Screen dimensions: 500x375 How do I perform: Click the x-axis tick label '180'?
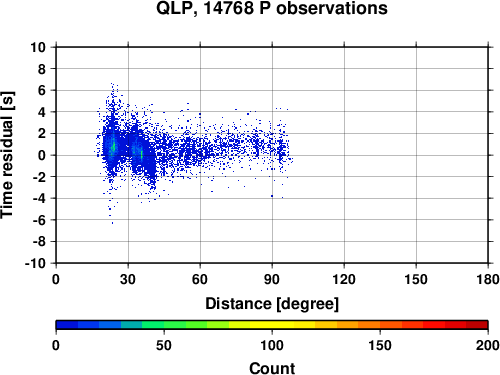tap(488, 279)
